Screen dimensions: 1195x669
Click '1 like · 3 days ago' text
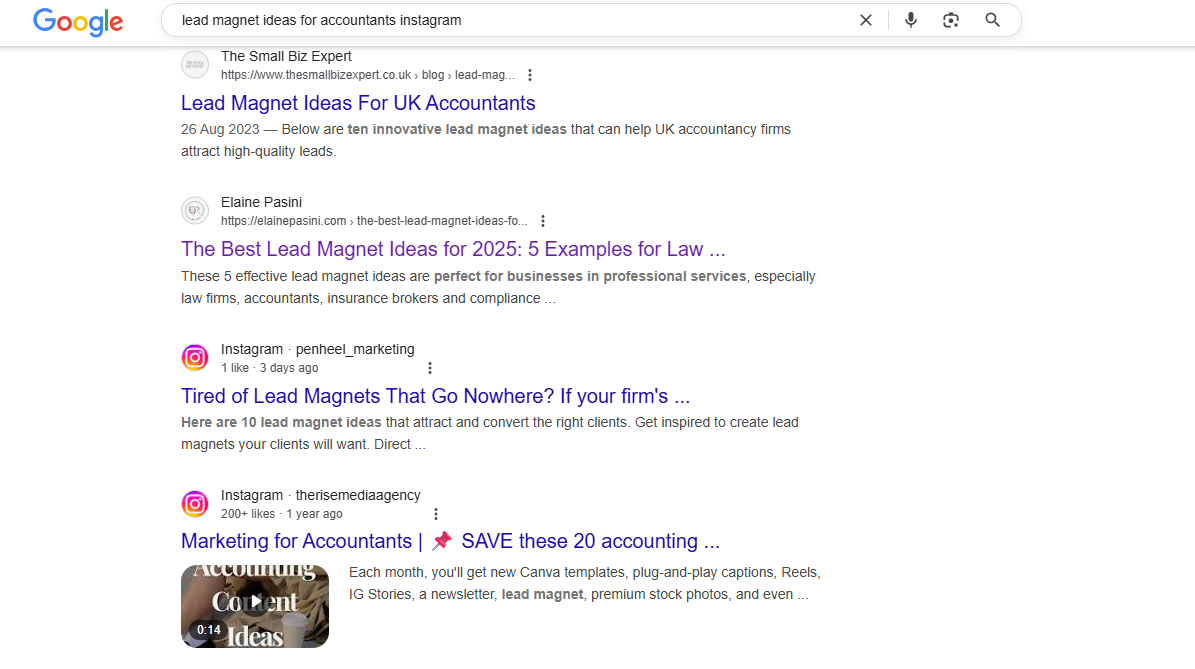[x=270, y=368]
